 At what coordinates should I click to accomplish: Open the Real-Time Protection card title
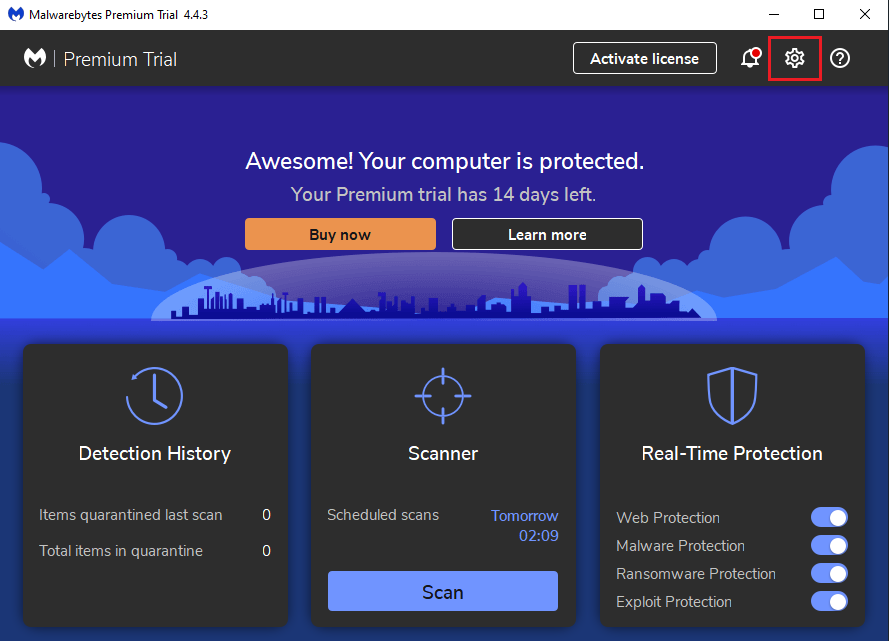click(x=732, y=453)
